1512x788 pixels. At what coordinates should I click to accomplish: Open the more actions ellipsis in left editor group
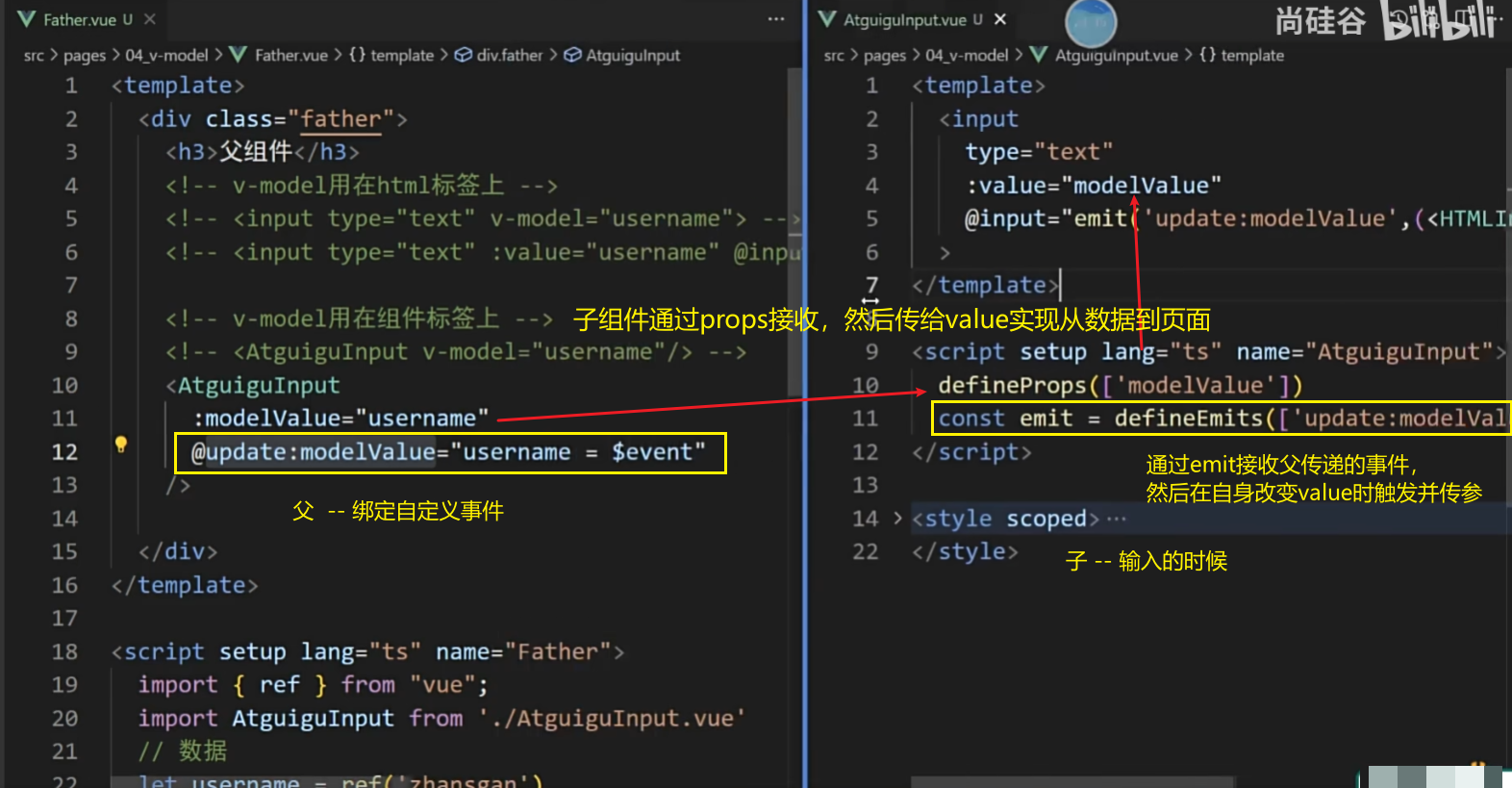point(776,19)
